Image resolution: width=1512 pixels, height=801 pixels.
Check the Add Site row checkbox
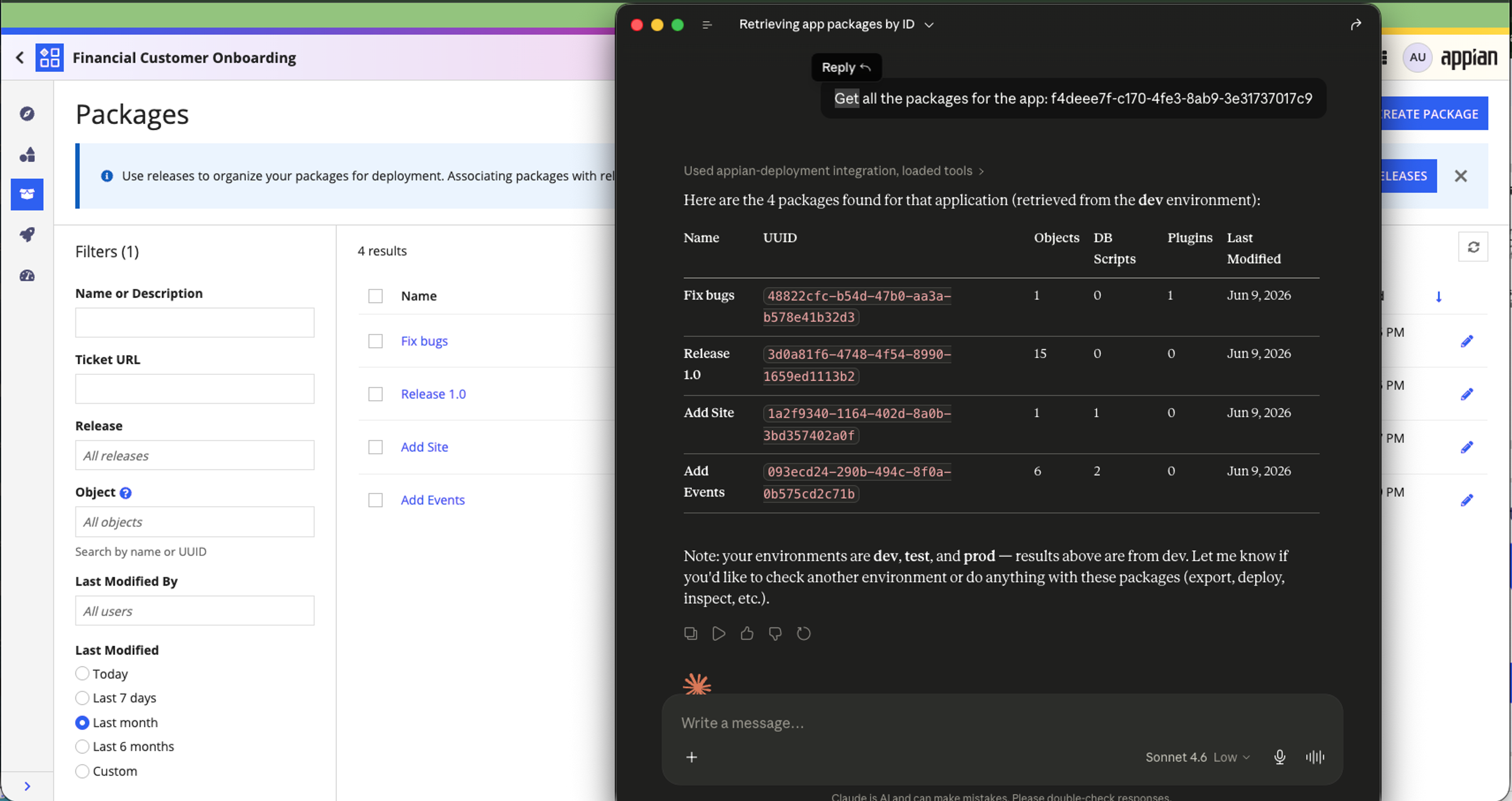pos(375,447)
